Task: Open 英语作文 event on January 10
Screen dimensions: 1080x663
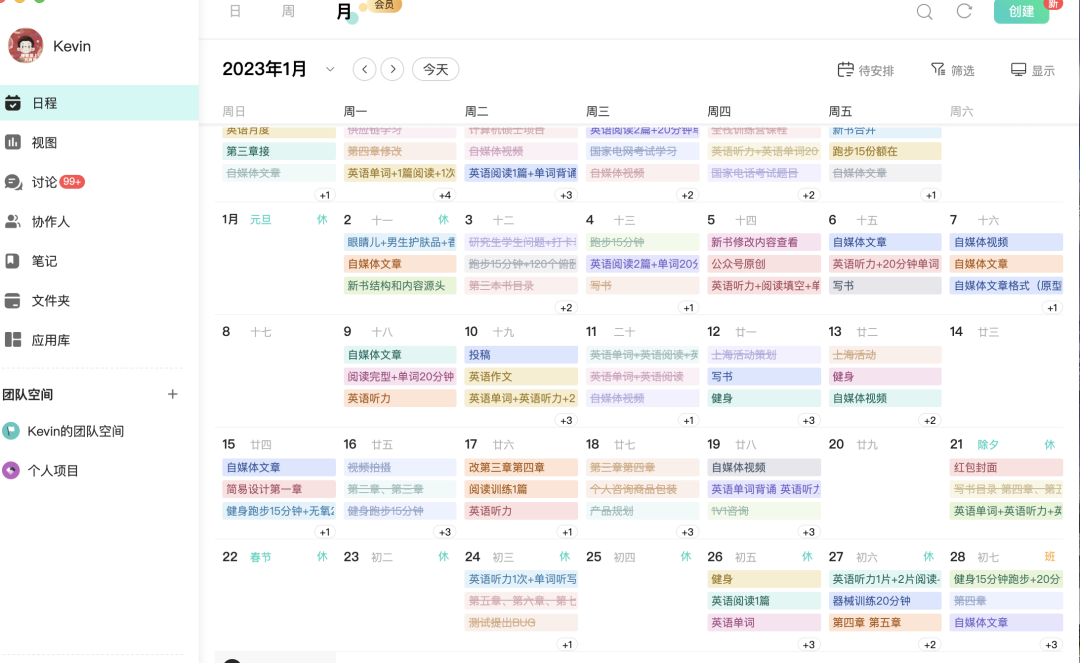Action: pyautogui.click(x=521, y=377)
